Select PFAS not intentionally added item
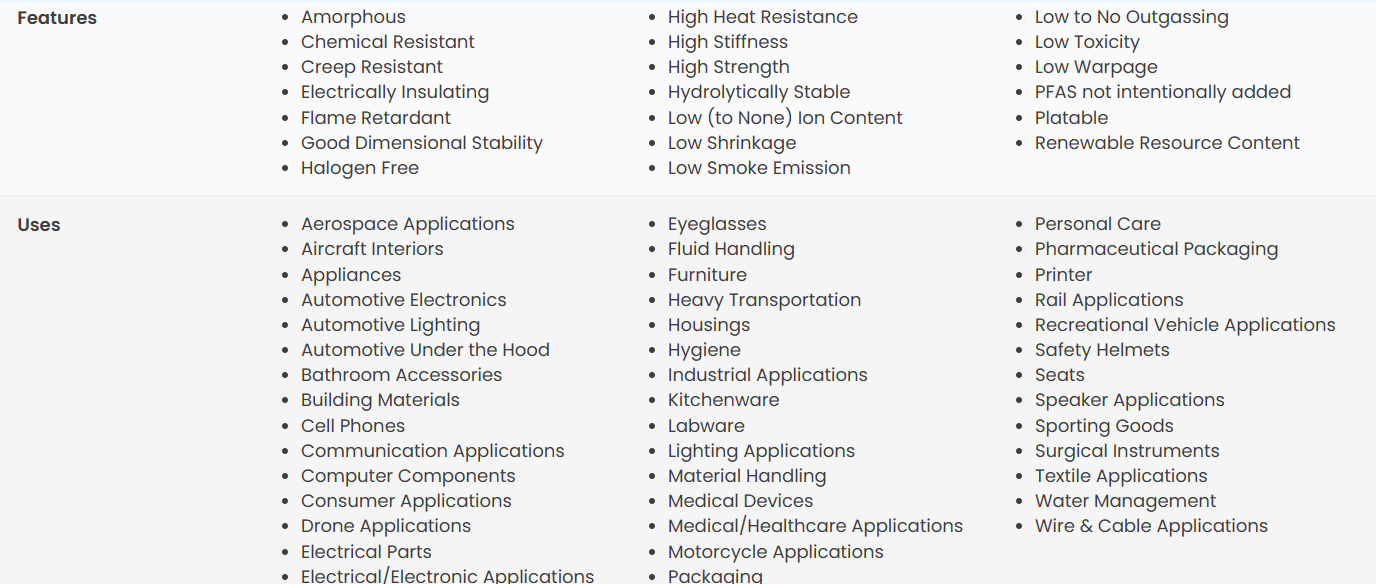The height and width of the screenshot is (584, 1376). [1163, 92]
